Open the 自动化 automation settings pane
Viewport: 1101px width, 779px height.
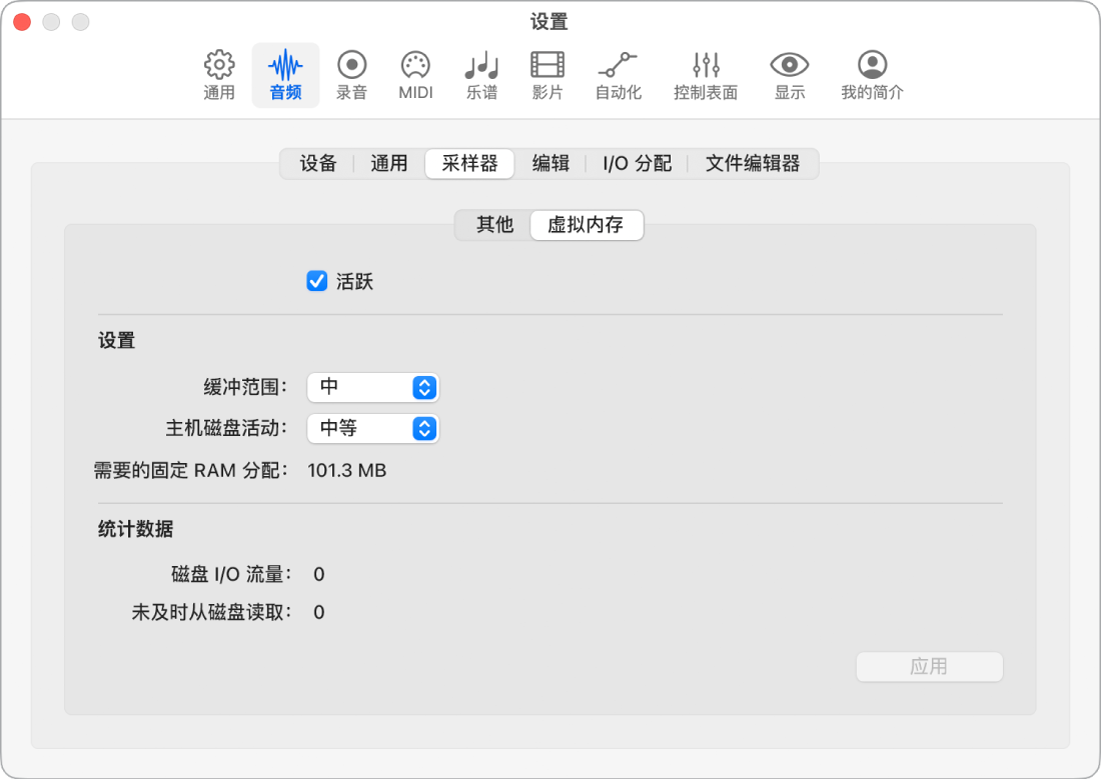[618, 75]
